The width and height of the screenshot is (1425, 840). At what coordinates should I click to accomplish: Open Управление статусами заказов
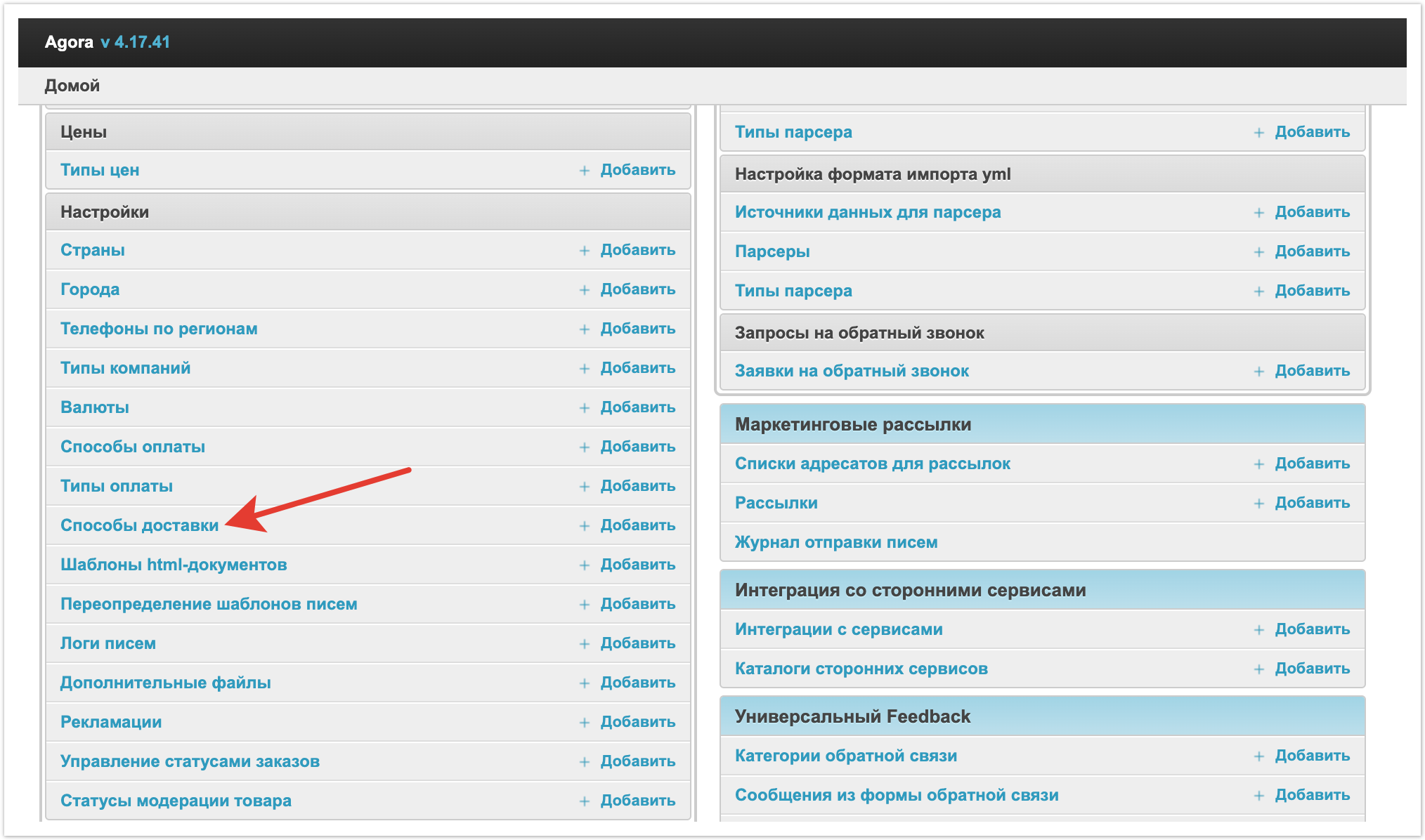point(190,761)
